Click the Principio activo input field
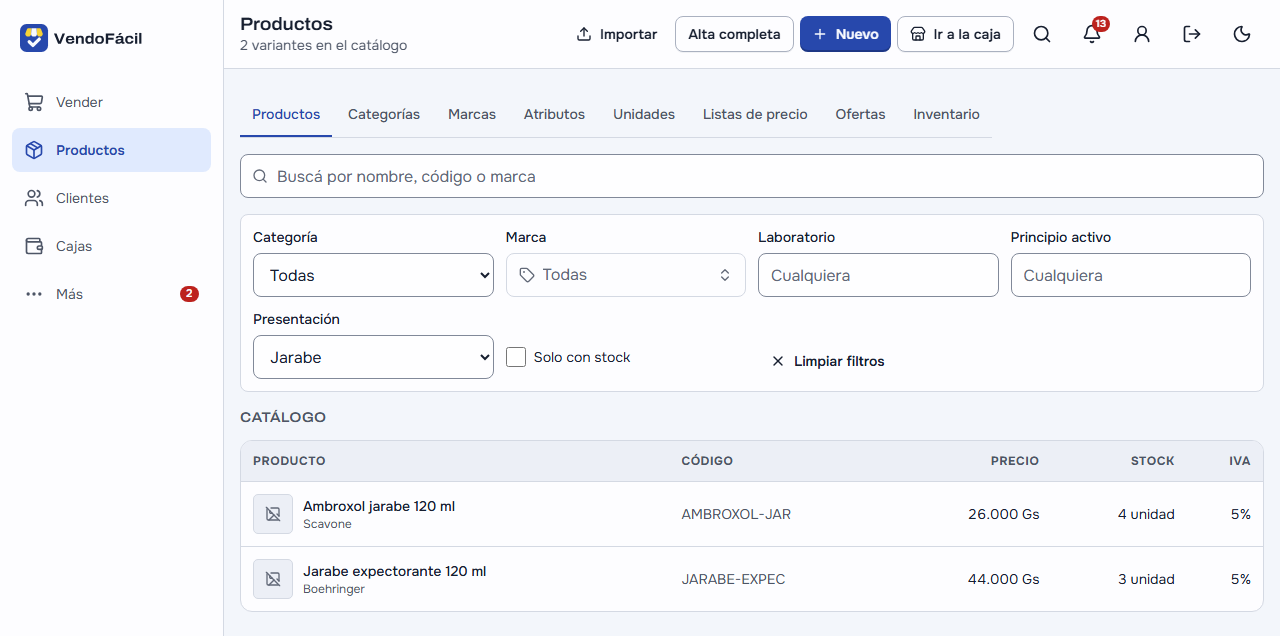The width and height of the screenshot is (1280, 636). (1131, 275)
